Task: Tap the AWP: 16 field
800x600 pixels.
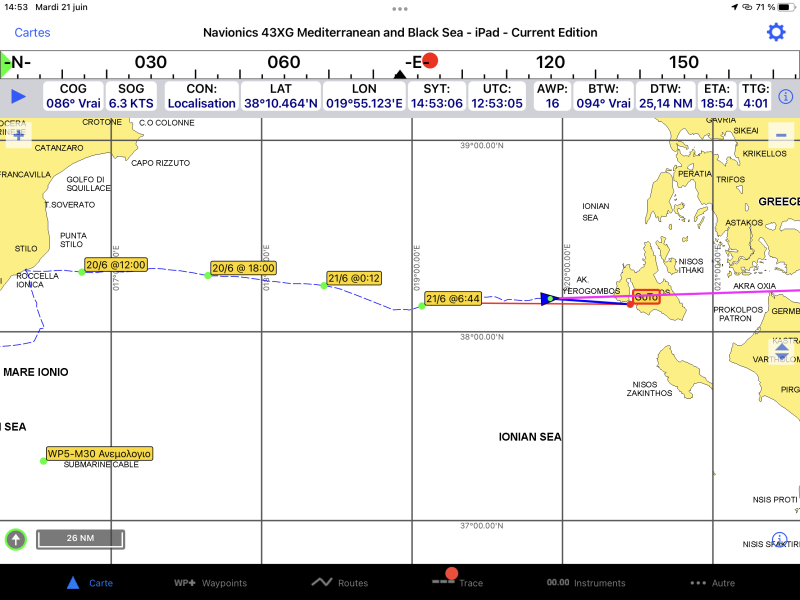Action: tap(553, 96)
